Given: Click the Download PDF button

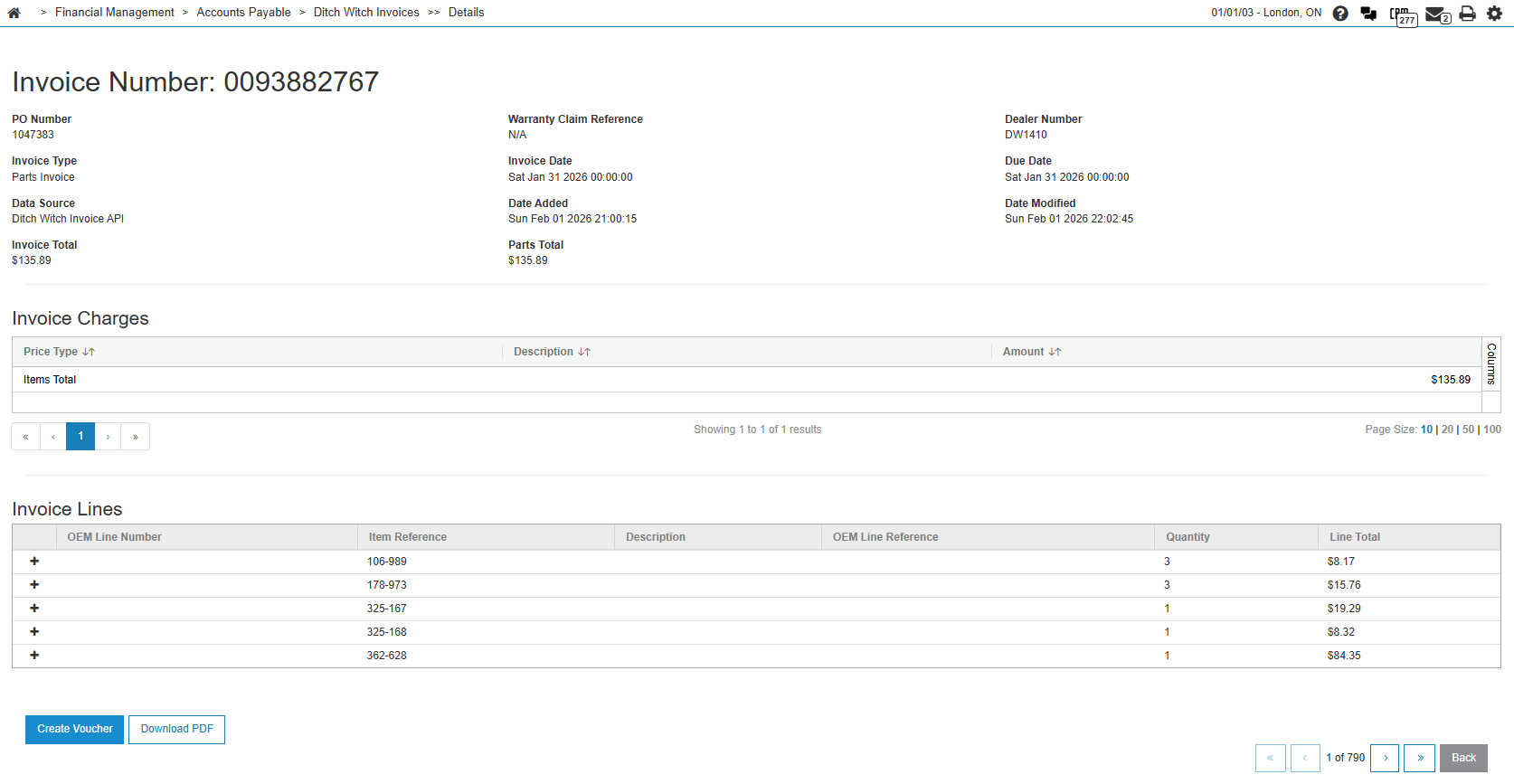Looking at the screenshot, I should pos(176,729).
